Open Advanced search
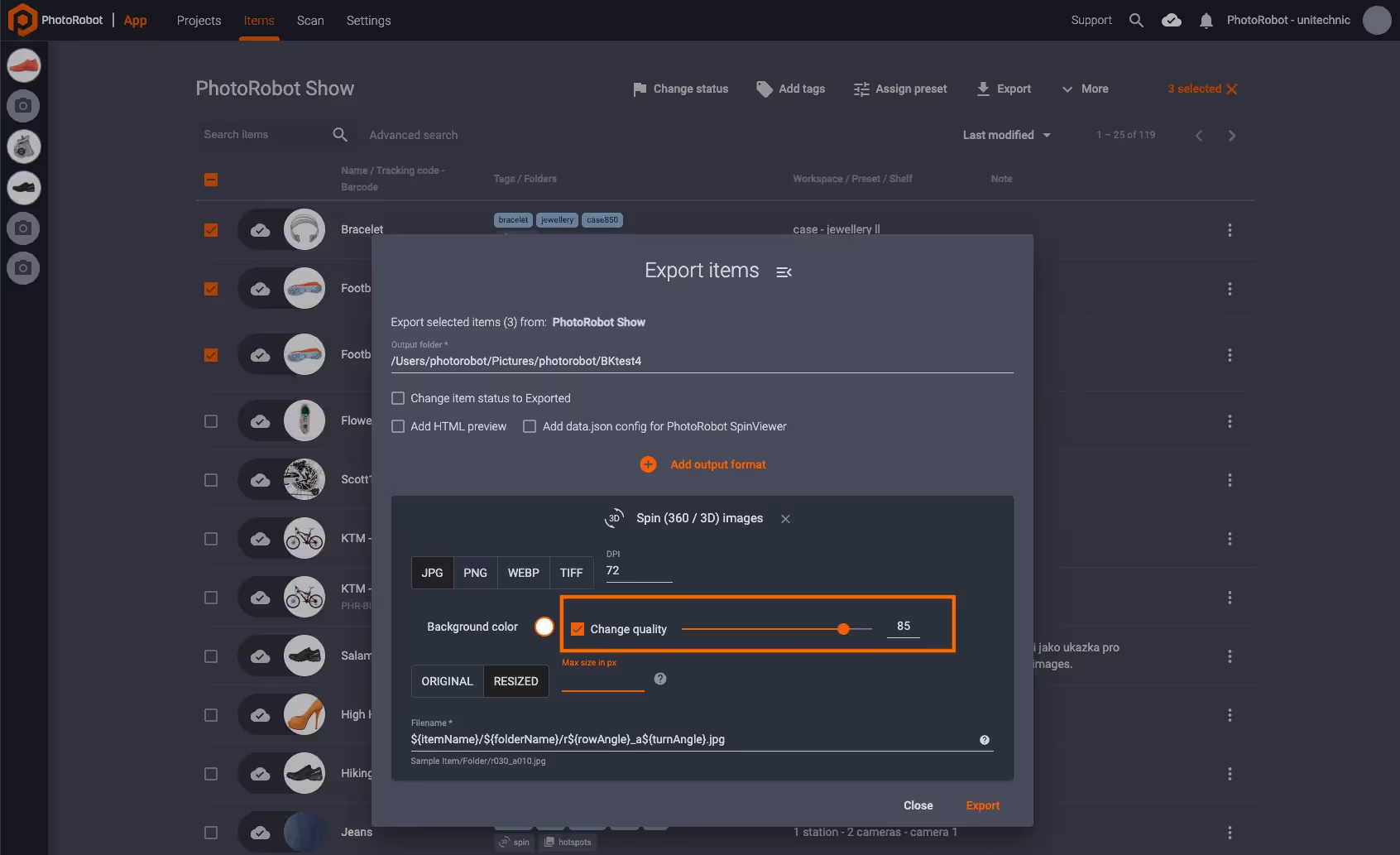This screenshot has height=855, width=1400. click(x=413, y=135)
